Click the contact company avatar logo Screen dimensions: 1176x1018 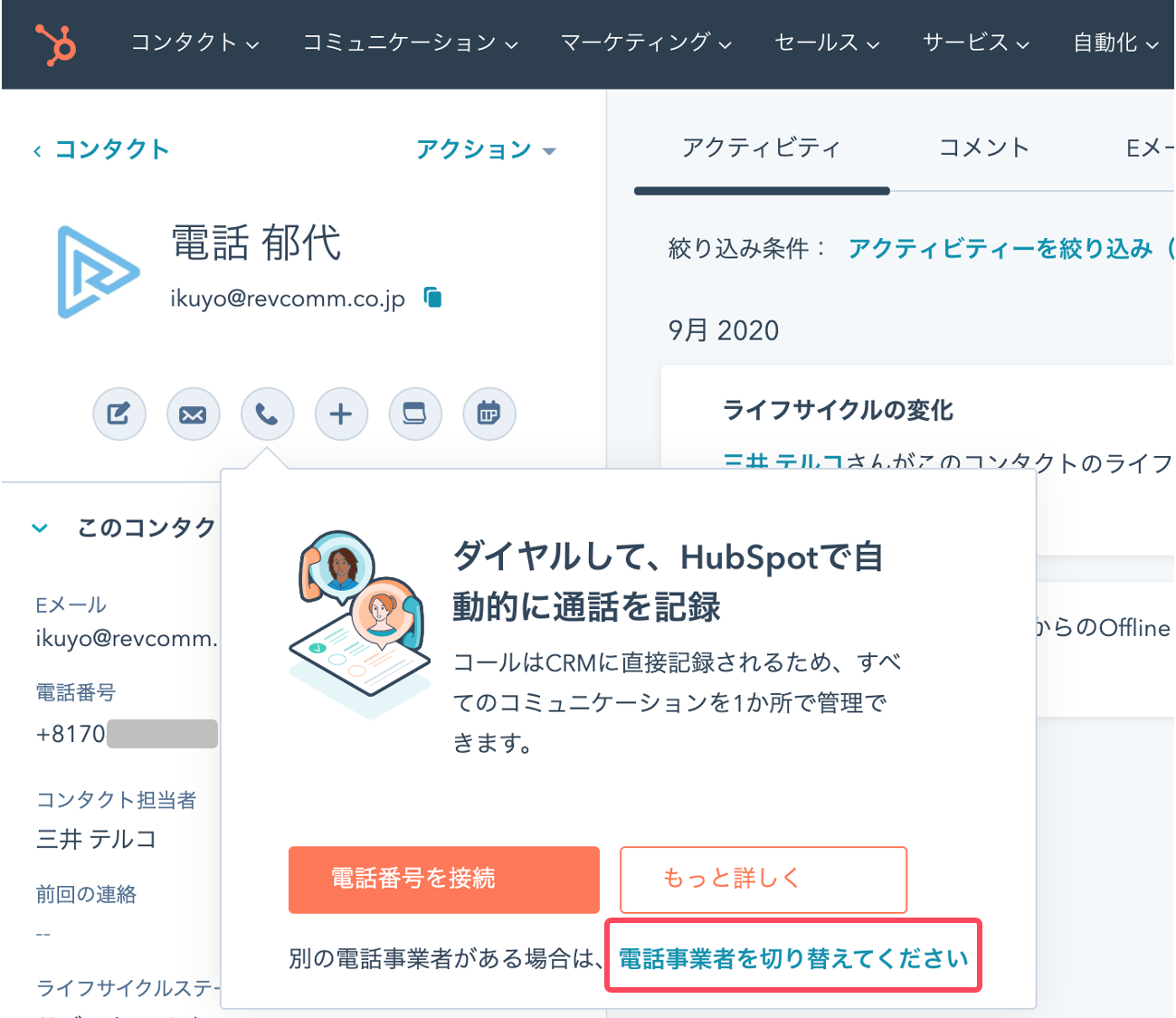tap(98, 271)
